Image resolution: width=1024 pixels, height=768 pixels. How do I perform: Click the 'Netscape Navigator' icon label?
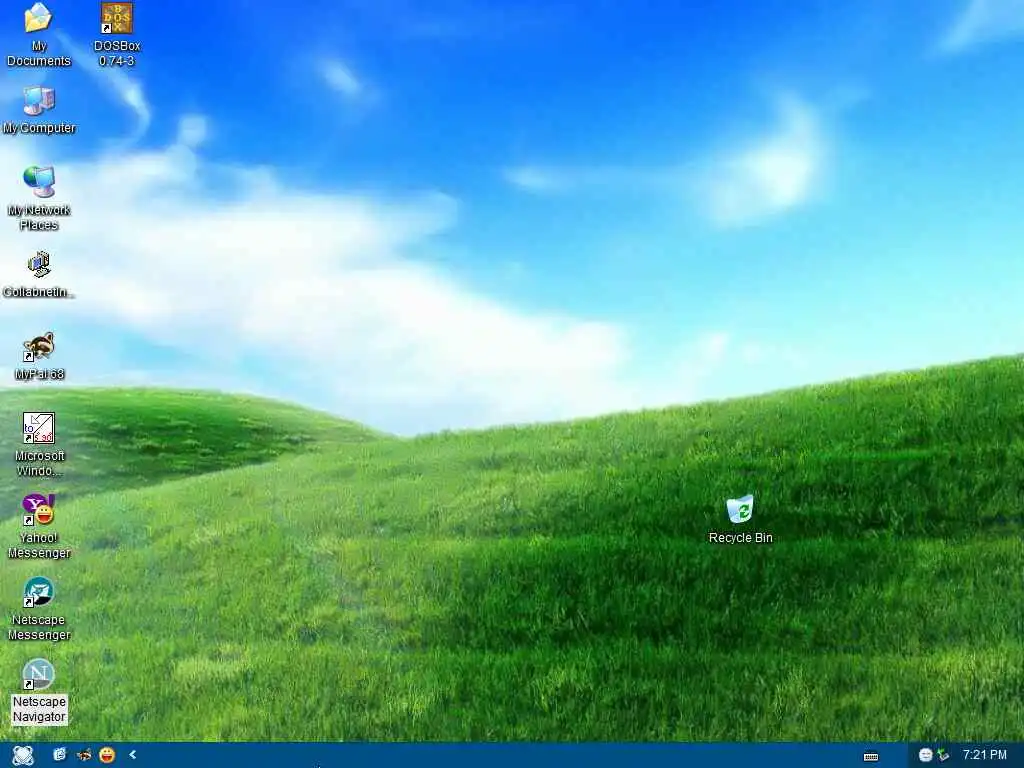click(x=39, y=709)
